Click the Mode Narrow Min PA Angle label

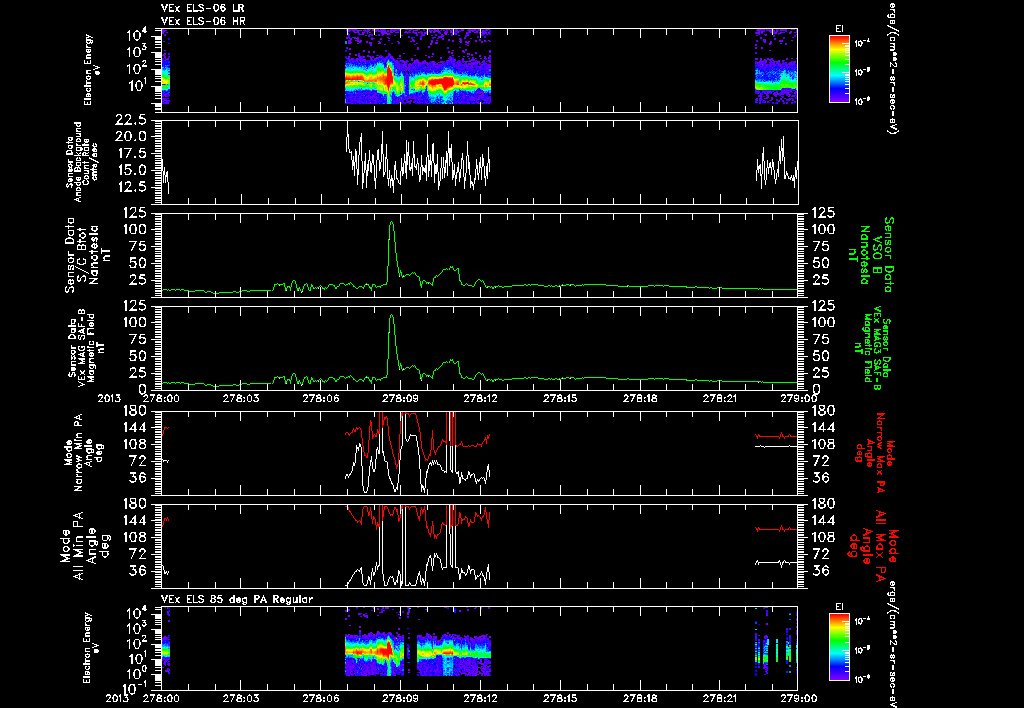click(x=83, y=453)
